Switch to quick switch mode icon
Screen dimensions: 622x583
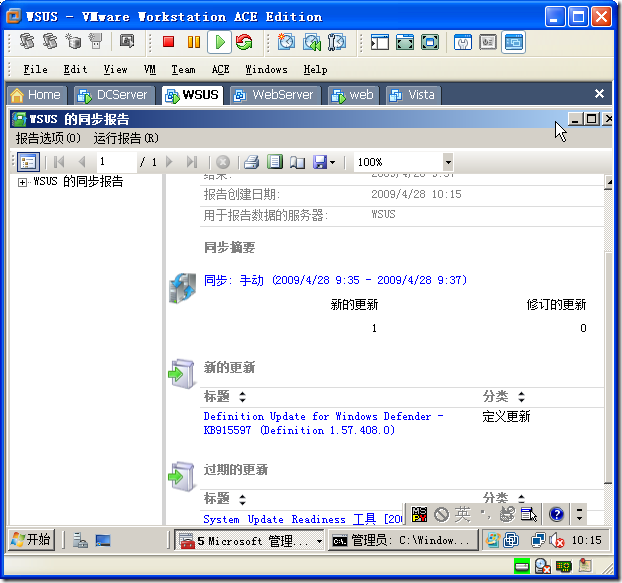430,42
